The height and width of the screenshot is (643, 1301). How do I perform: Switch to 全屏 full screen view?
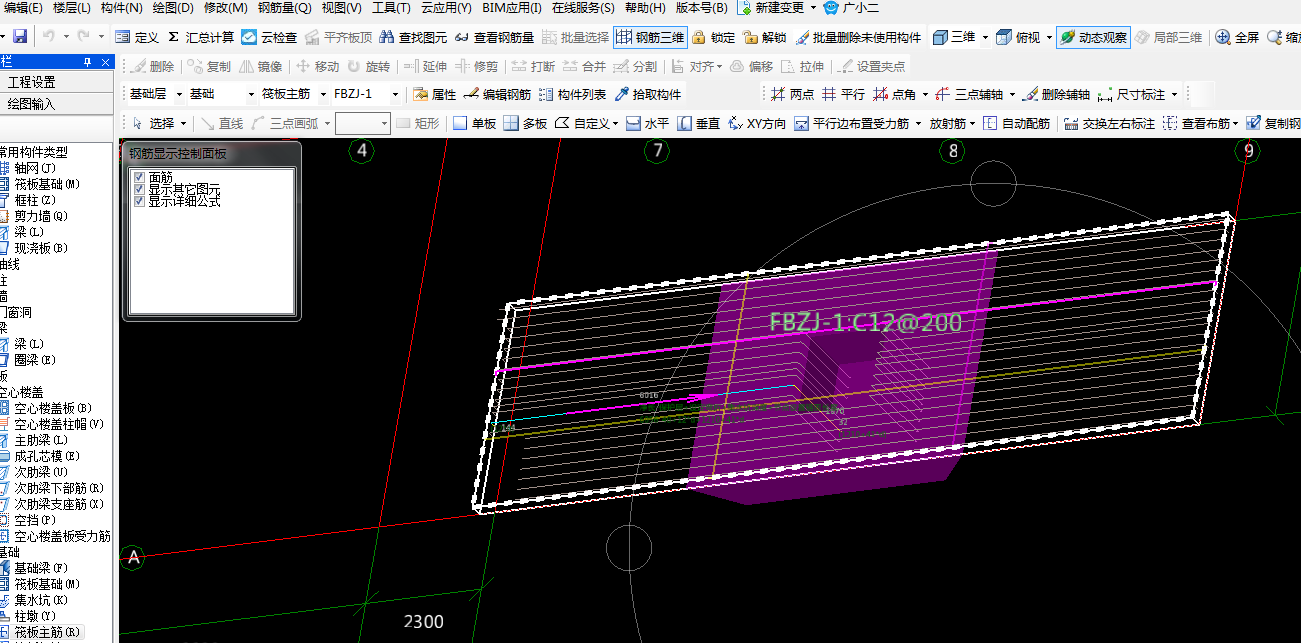point(1237,37)
